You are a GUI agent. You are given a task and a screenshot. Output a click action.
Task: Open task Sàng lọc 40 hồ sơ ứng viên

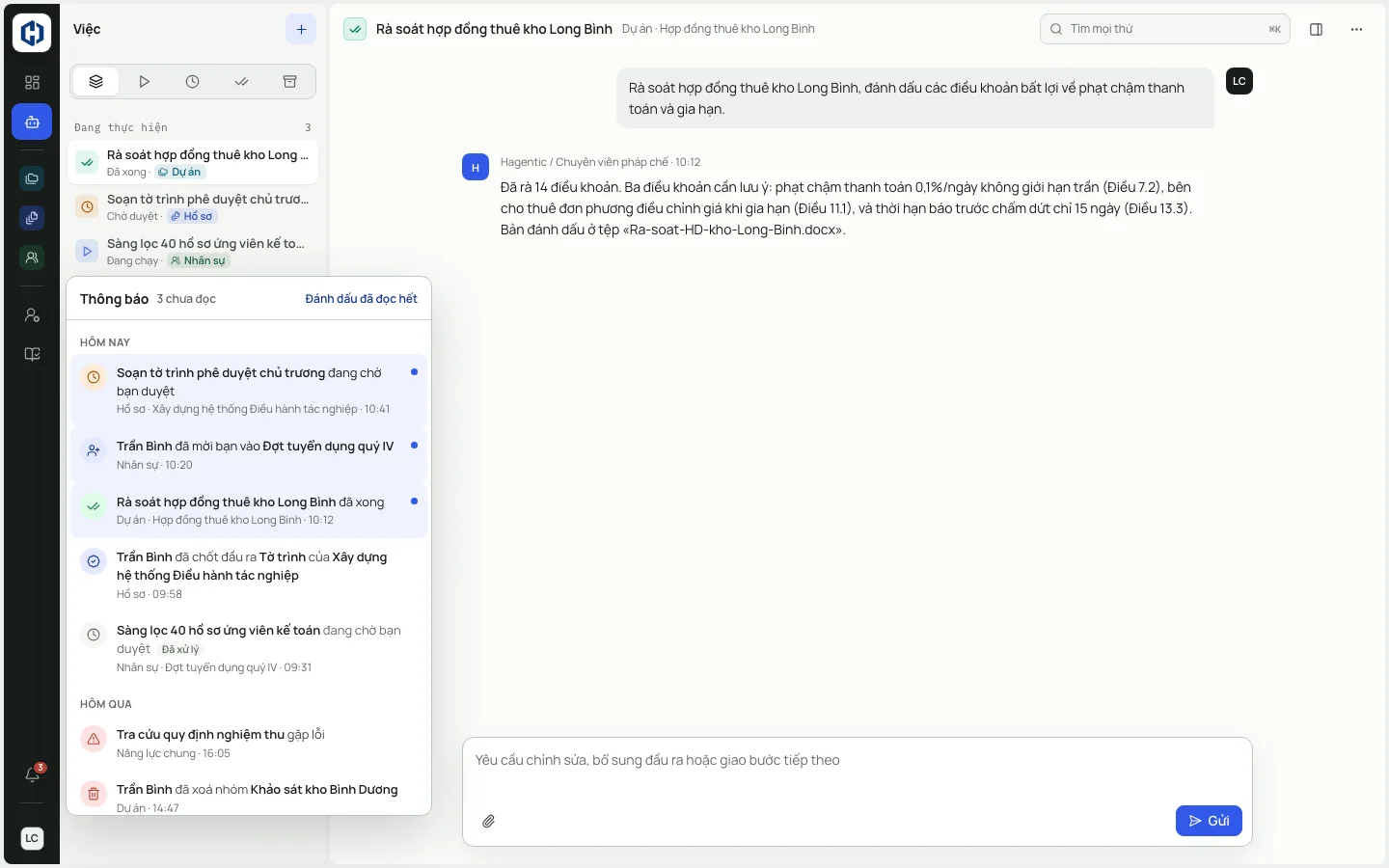click(x=193, y=251)
